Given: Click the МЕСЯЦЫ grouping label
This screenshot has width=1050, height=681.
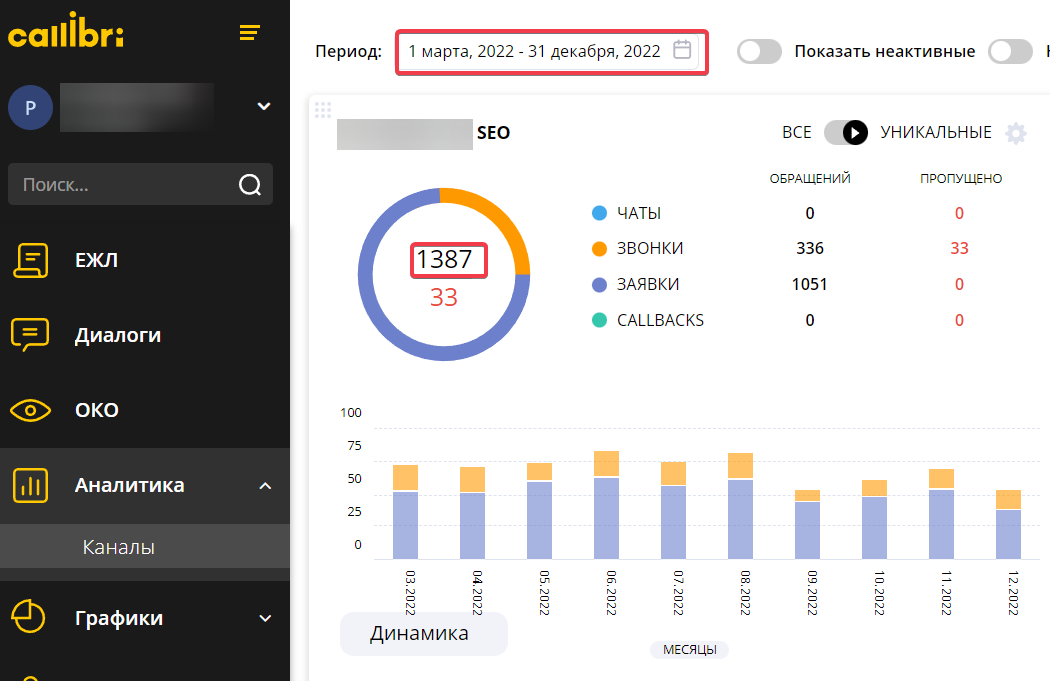Looking at the screenshot, I should coord(689,650).
